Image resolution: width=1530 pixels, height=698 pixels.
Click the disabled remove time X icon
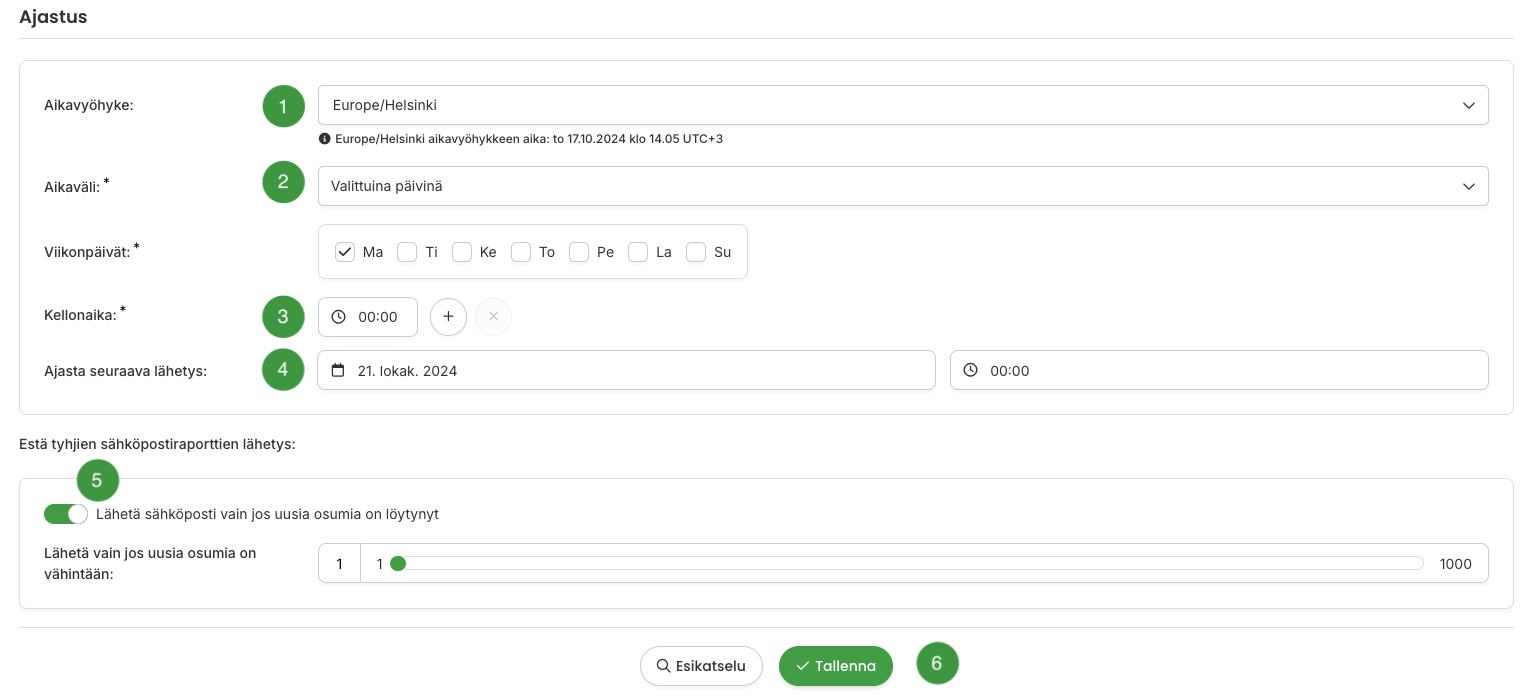pyautogui.click(x=493, y=317)
